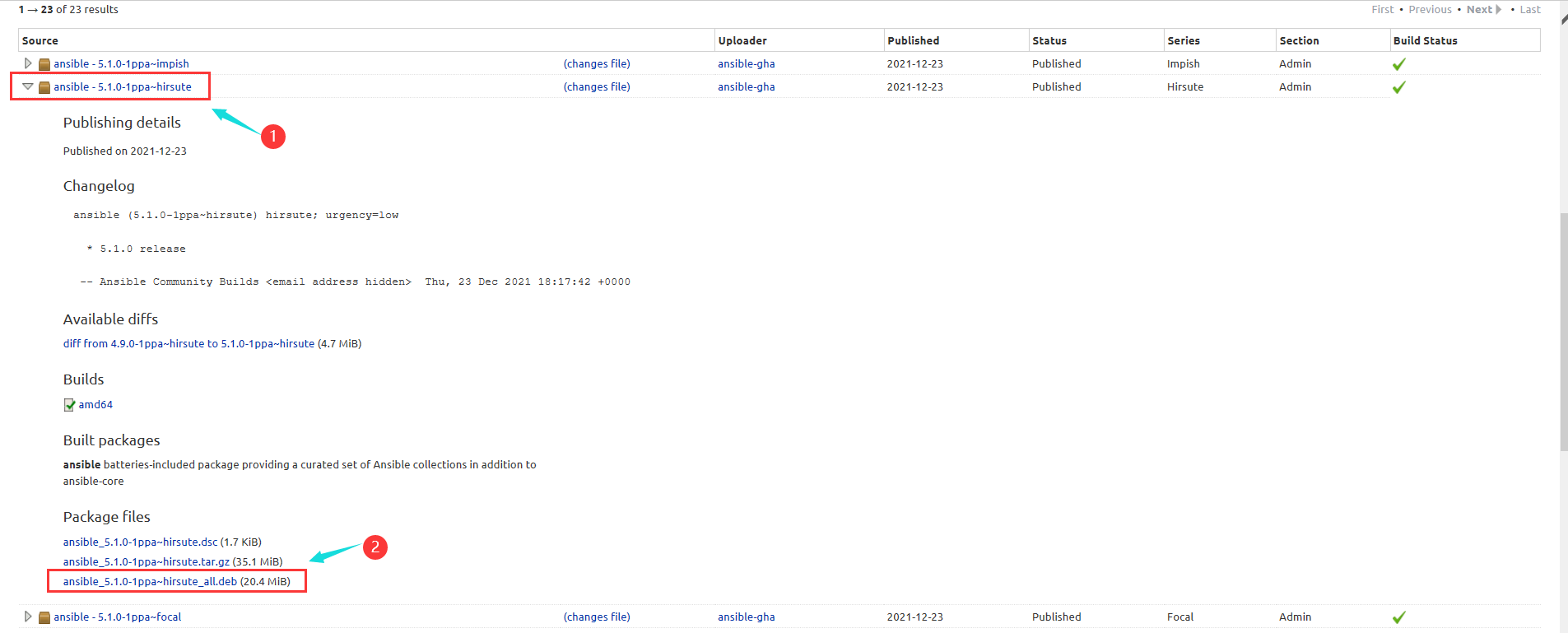Viewport: 1568px width, 633px height.
Task: Click the package icon beside ansible hirsute
Action: 44,87
